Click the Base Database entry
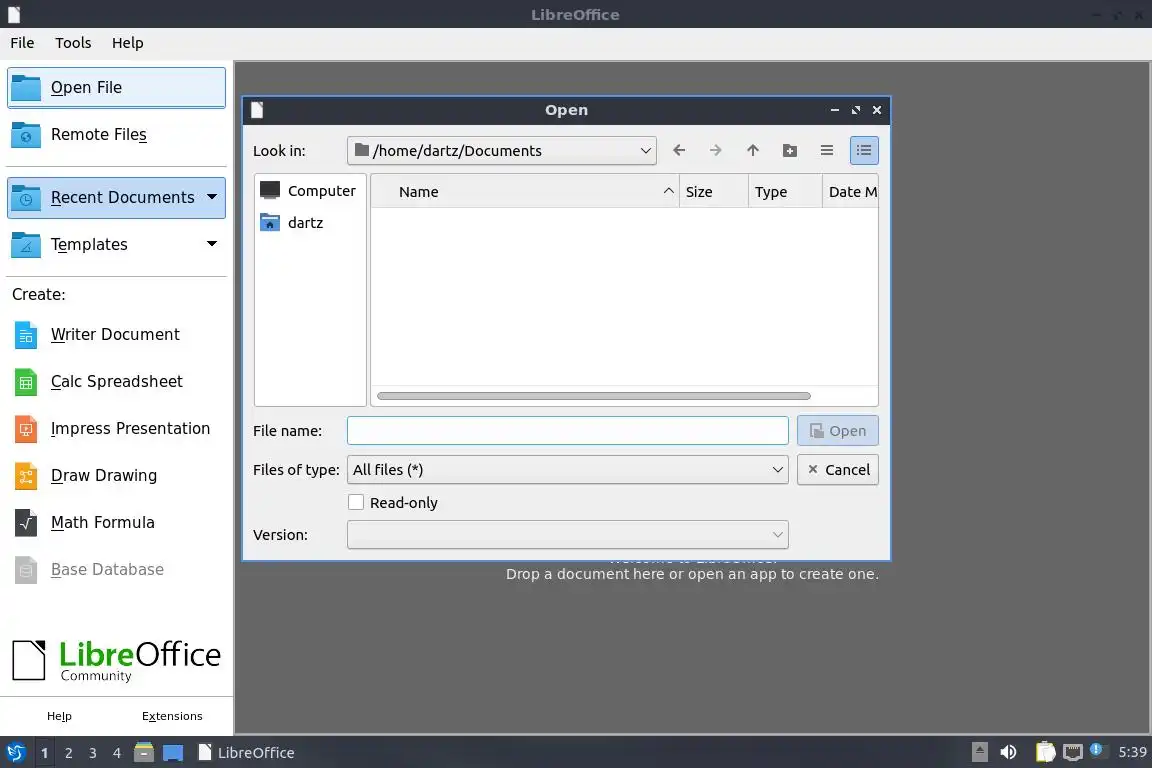 pos(116,570)
